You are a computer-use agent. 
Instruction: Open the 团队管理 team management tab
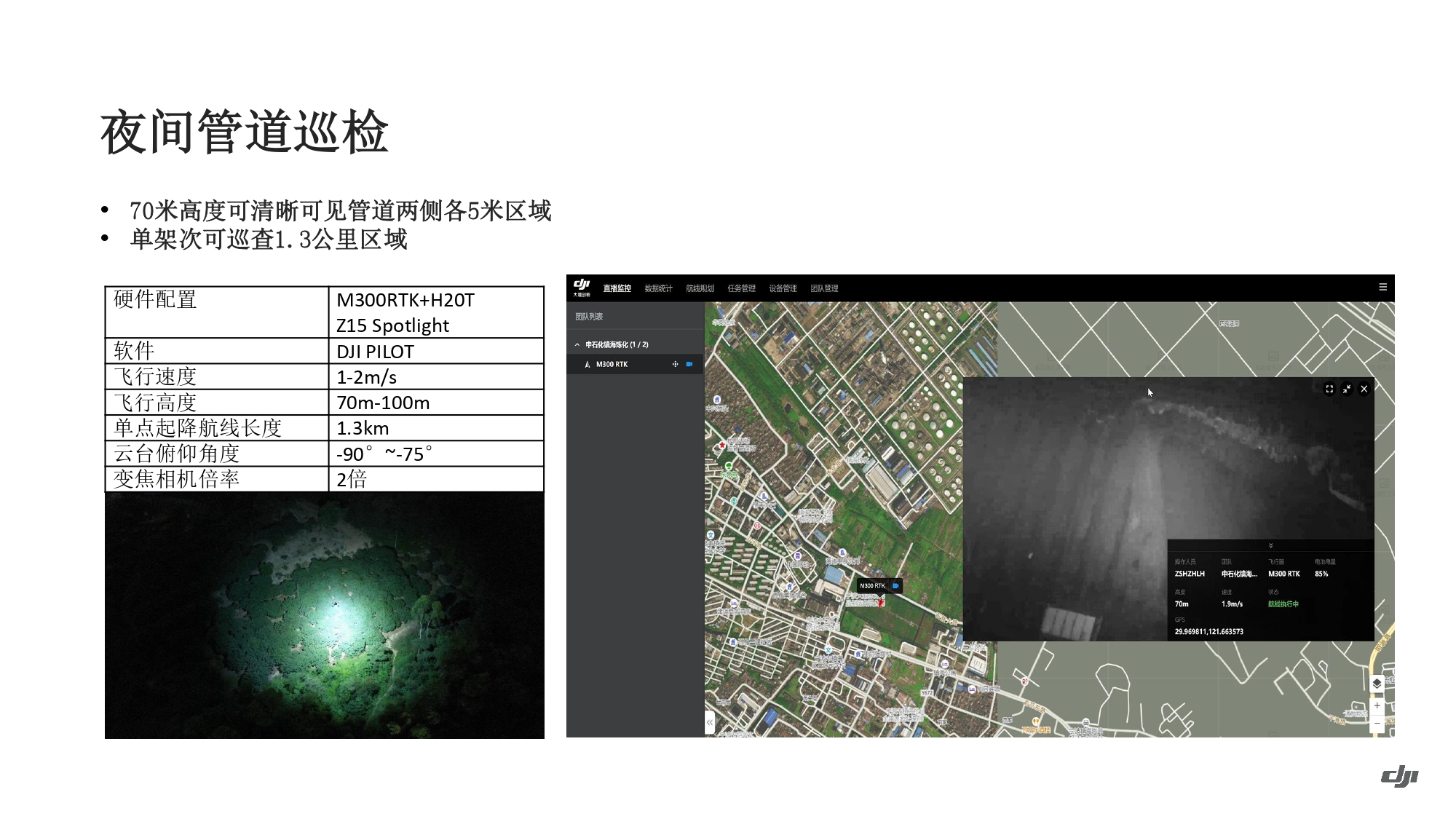point(824,288)
